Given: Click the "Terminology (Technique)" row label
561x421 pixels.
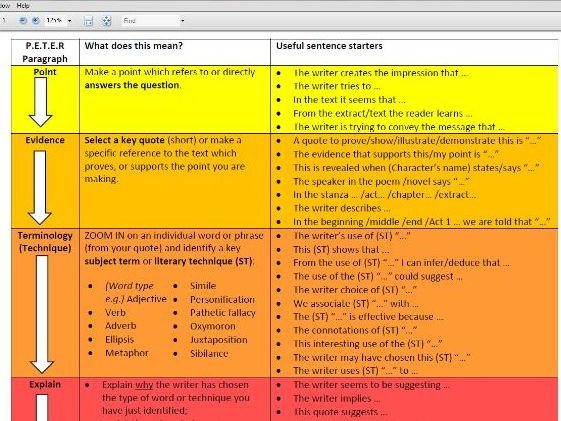Looking at the screenshot, I should [x=45, y=242].
